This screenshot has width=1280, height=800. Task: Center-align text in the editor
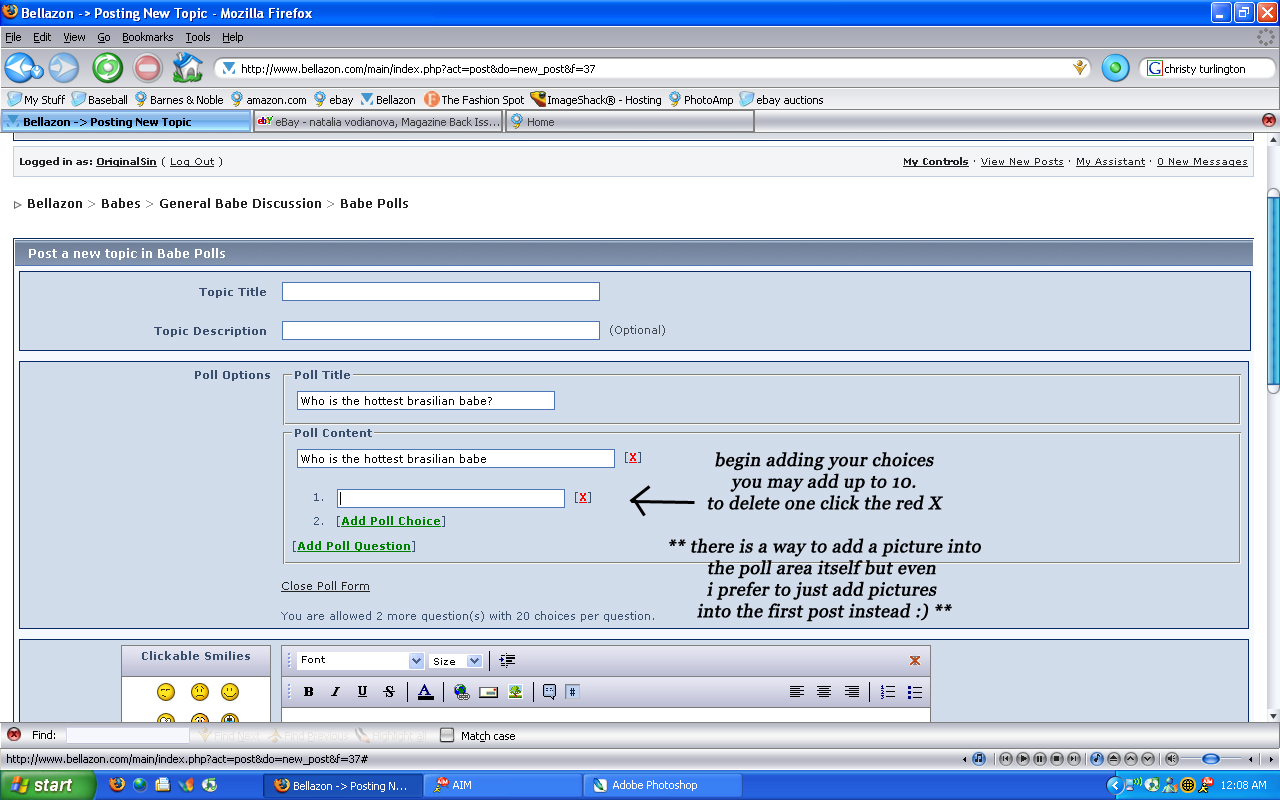click(824, 692)
